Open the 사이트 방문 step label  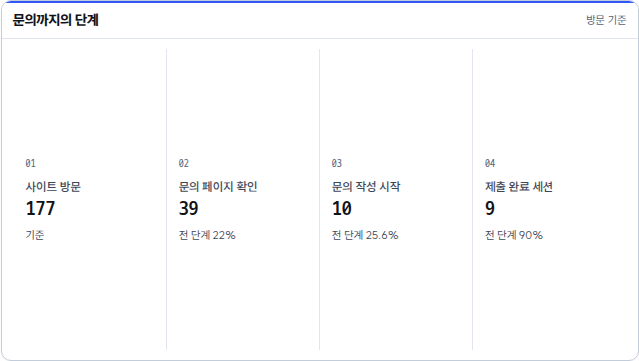tap(53, 187)
